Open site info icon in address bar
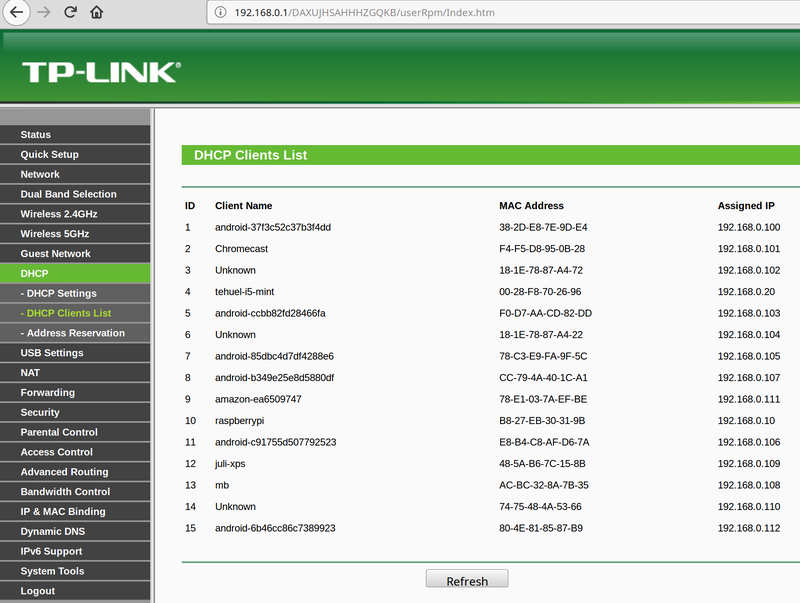Viewport: 800px width, 603px height. (220, 12)
